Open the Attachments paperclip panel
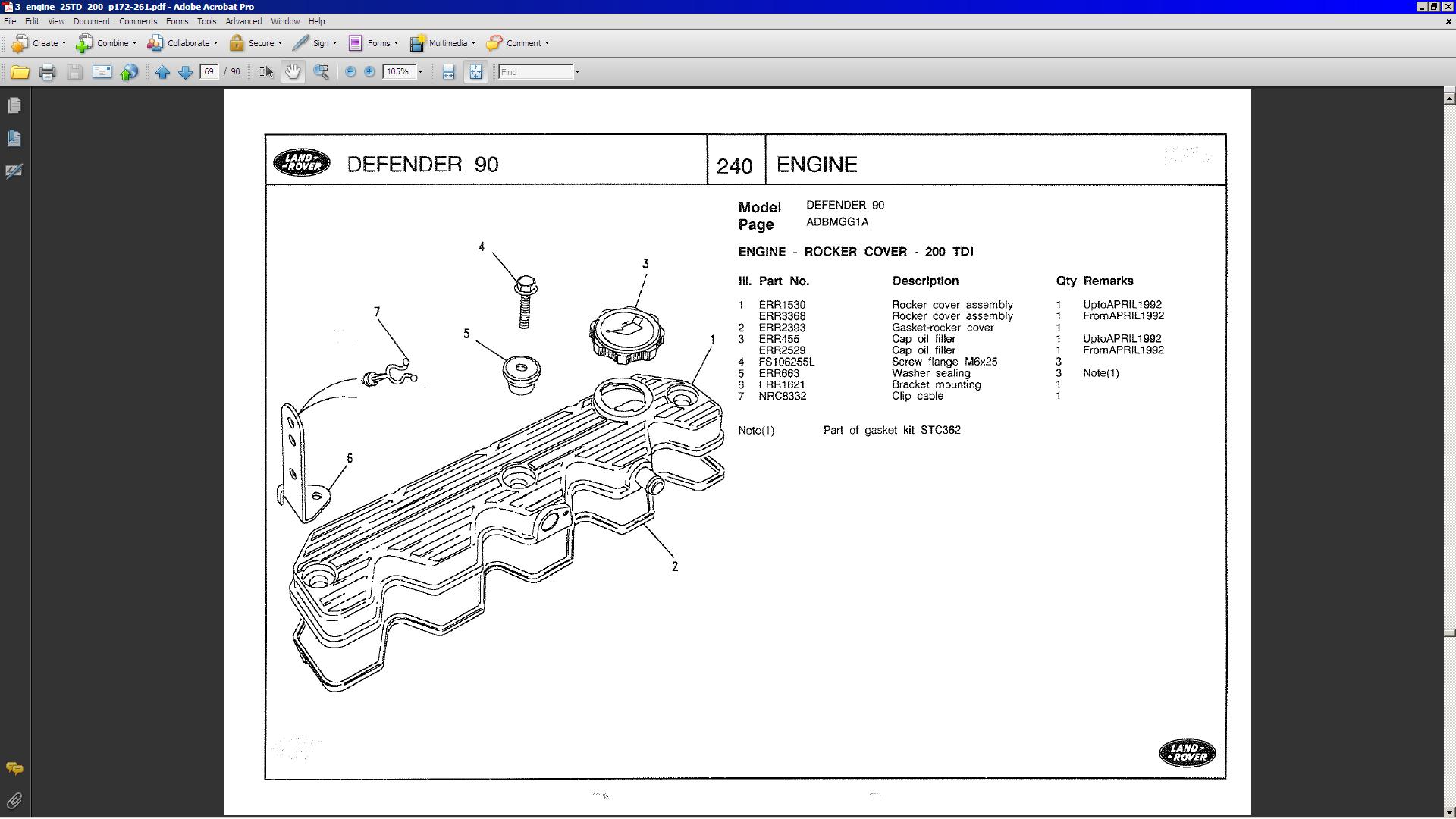 point(14,801)
